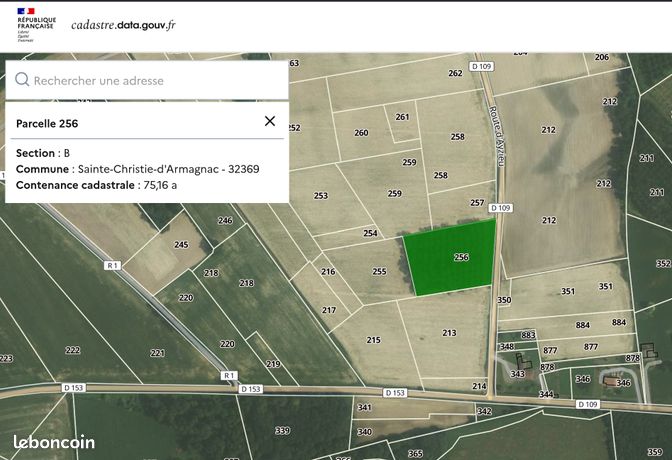This screenshot has width=672, height=460.
Task: Select parcel 213 on the map
Action: tap(449, 333)
